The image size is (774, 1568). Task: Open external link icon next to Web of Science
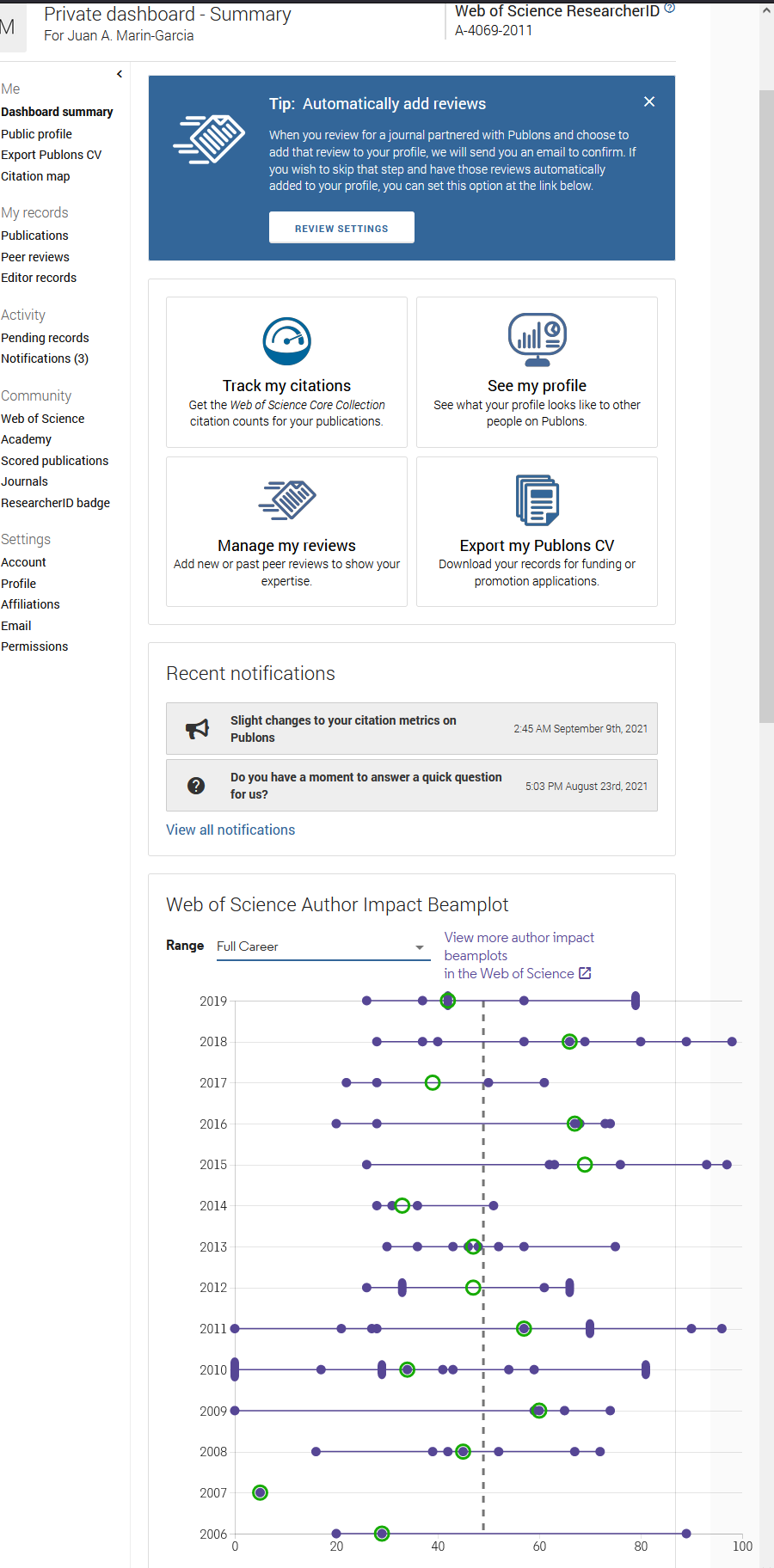pos(585,973)
